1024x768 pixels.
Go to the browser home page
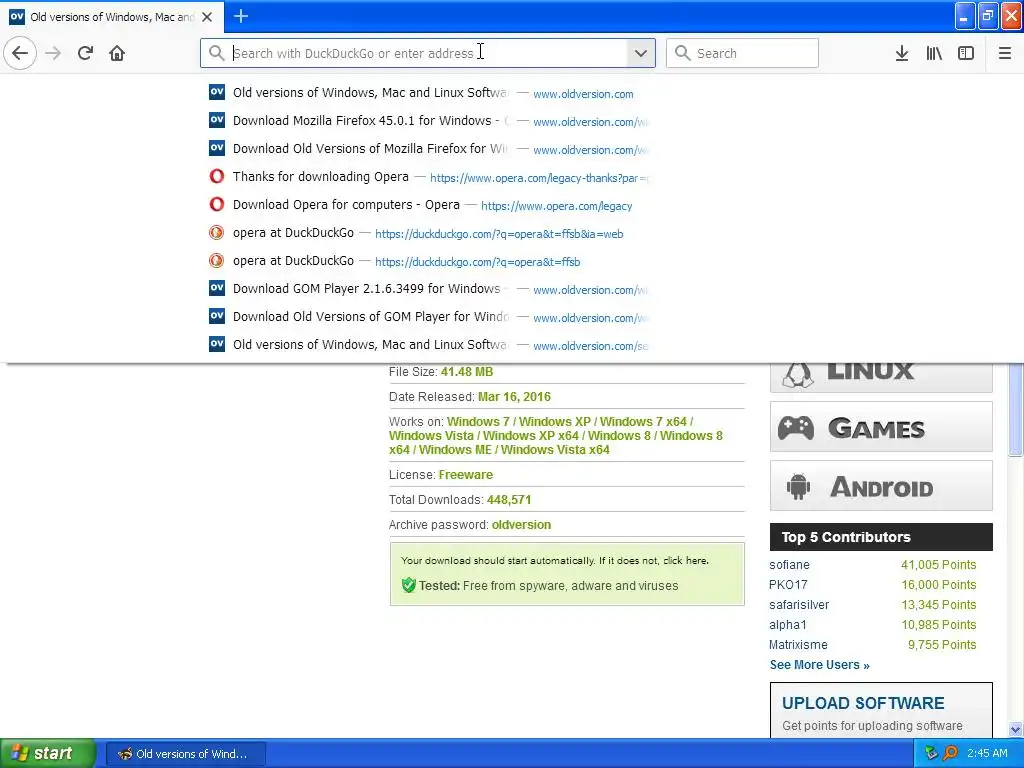tap(117, 53)
